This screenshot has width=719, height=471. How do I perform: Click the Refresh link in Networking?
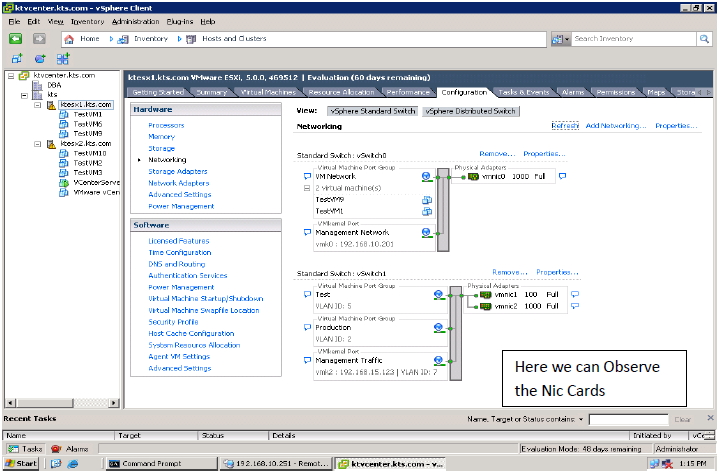click(565, 126)
